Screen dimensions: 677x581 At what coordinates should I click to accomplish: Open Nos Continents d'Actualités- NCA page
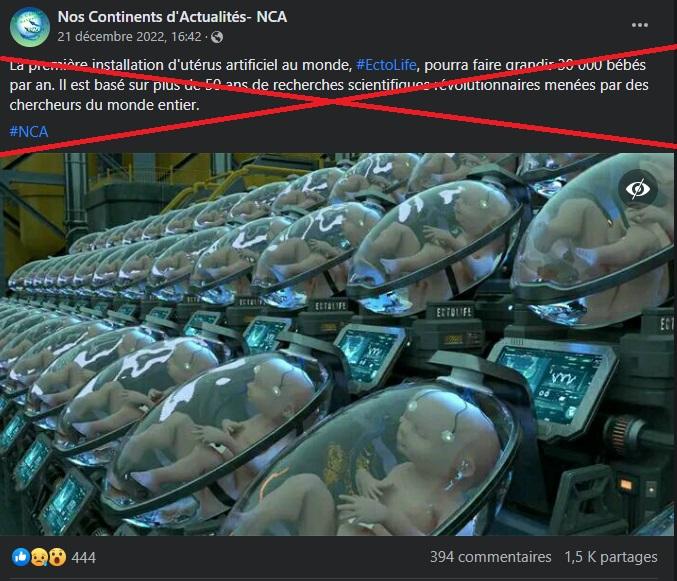pyautogui.click(x=172, y=17)
